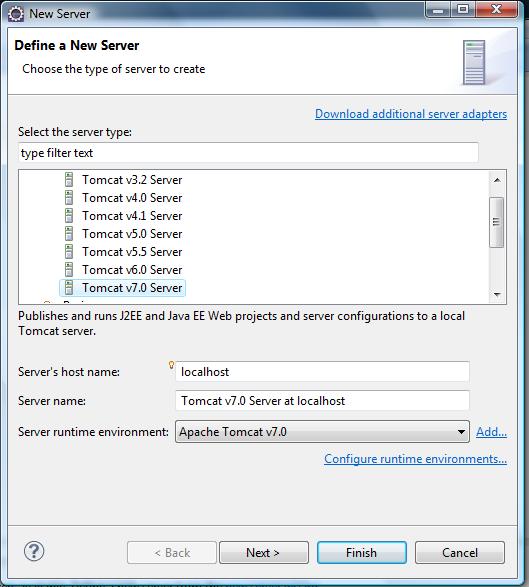529x587 pixels.
Task: Click the Tomcat v7.0 Server icon
Action: [x=69, y=288]
